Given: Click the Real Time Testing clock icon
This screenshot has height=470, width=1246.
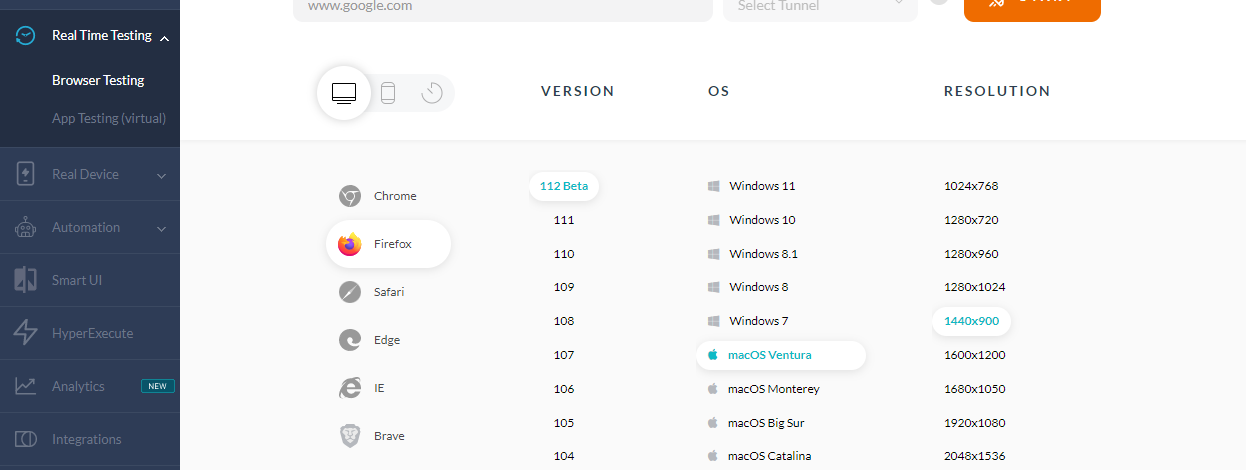Looking at the screenshot, I should (x=26, y=36).
